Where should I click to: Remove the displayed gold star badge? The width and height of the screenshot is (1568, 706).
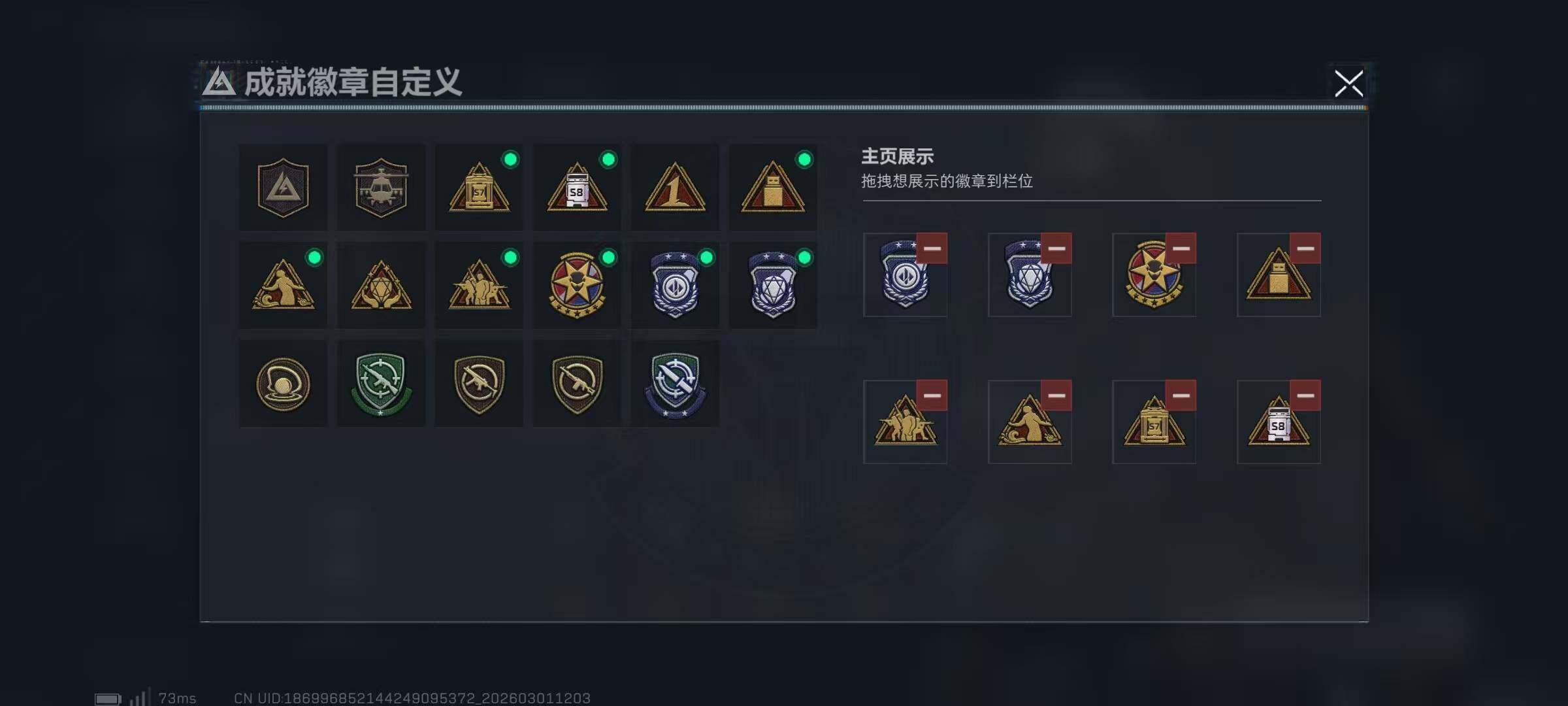(x=1181, y=248)
